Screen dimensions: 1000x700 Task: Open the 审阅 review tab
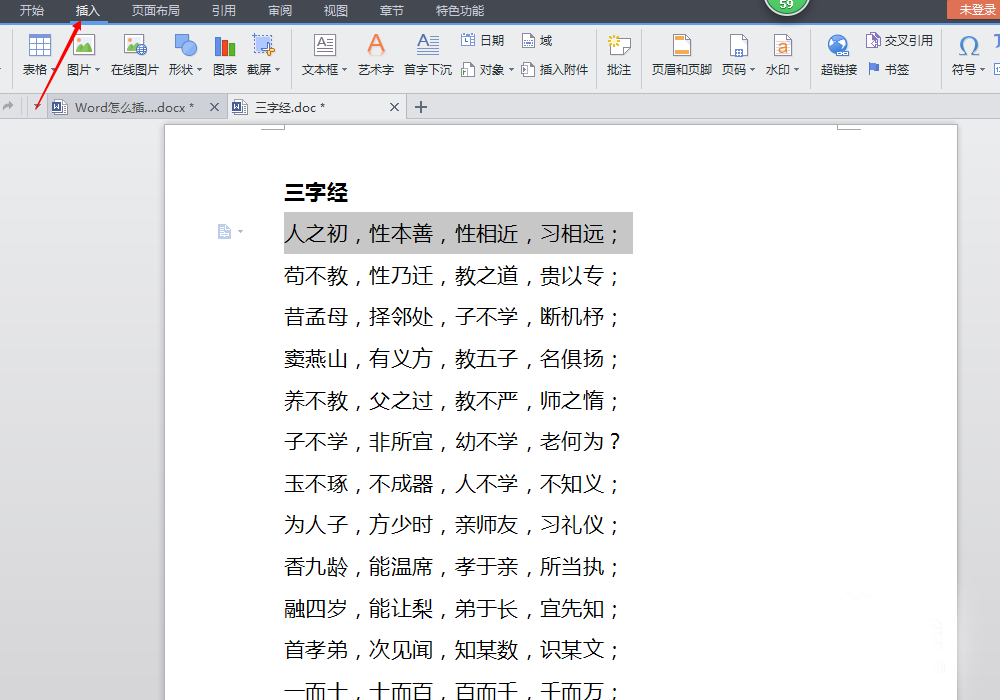(x=280, y=11)
